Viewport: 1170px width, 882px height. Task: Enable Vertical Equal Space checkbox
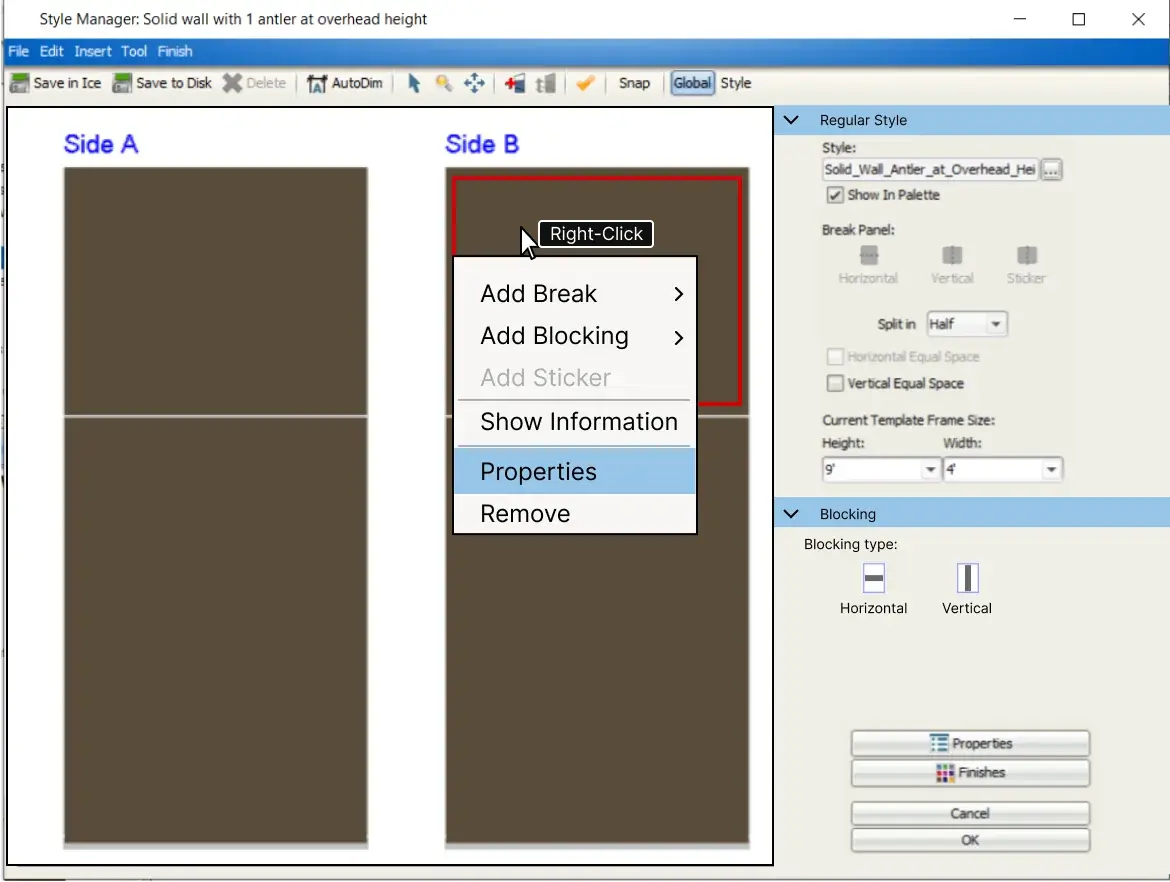pyautogui.click(x=835, y=384)
